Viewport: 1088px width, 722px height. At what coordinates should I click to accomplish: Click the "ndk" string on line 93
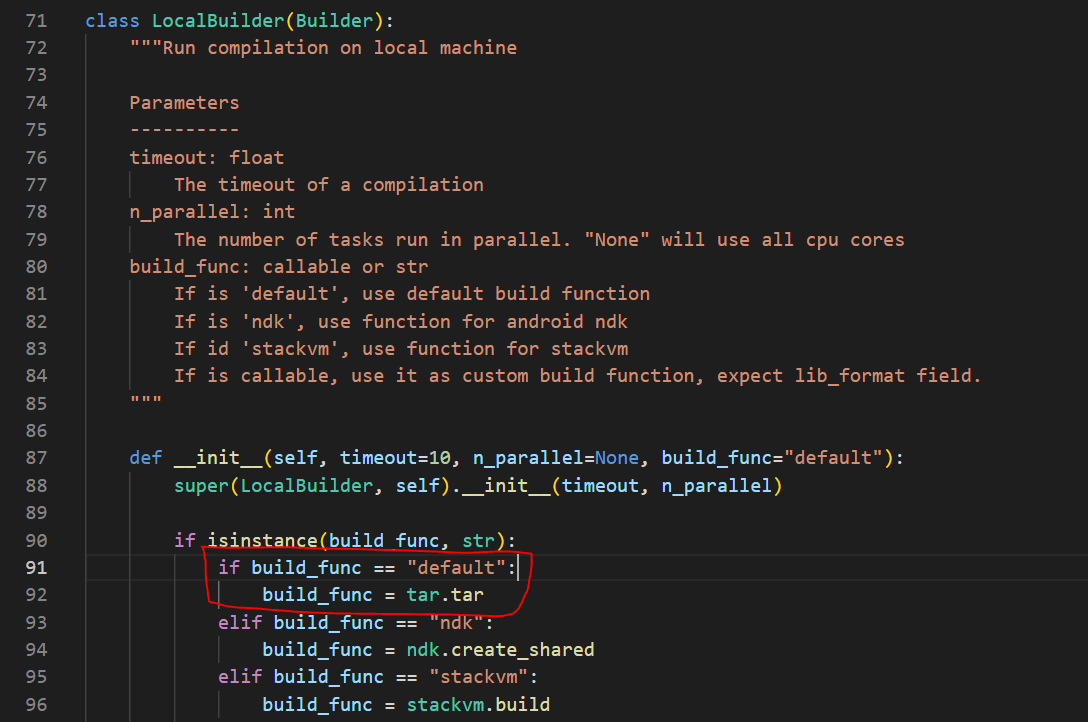coord(457,622)
